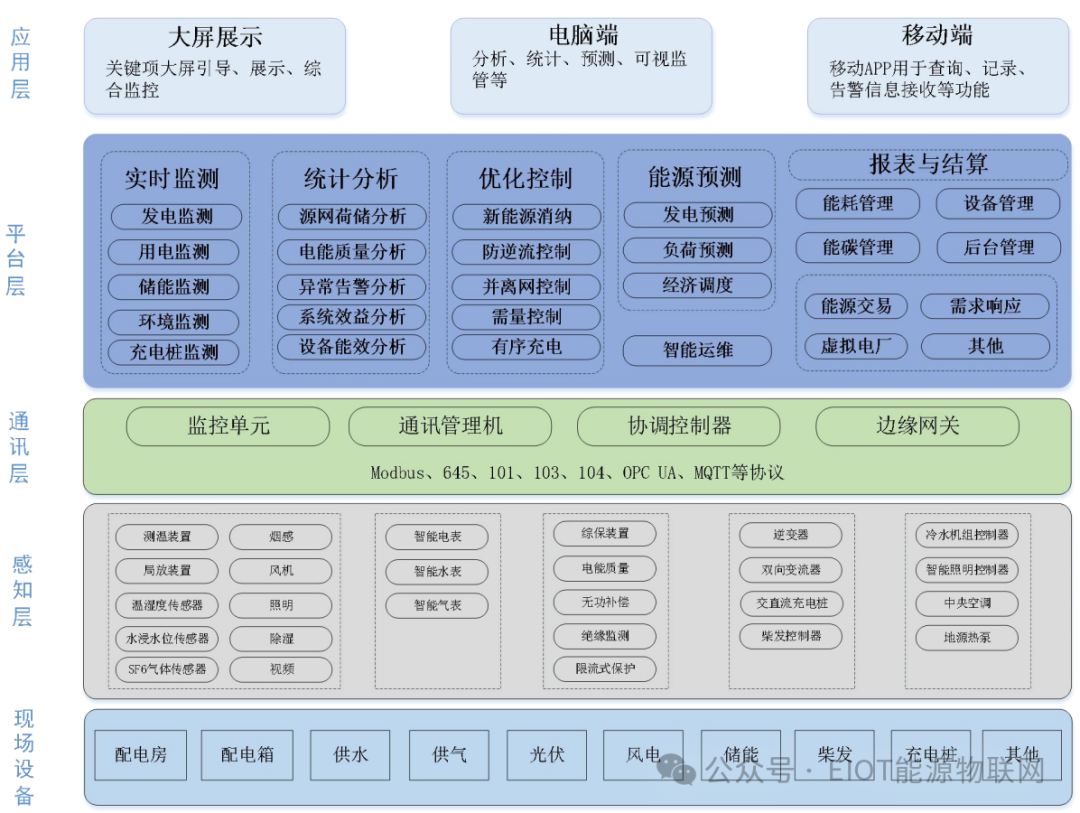Click 新能源消纳 under 优化控制
This screenshot has width=1080, height=813.
[x=527, y=216]
